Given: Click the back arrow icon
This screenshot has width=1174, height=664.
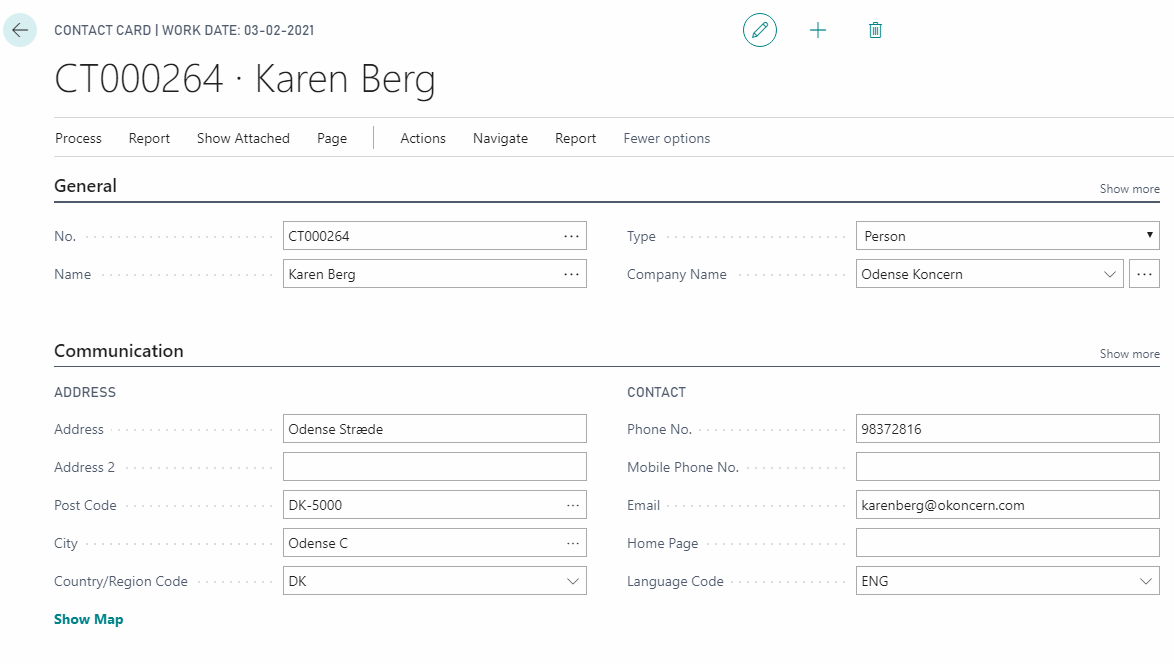Looking at the screenshot, I should tap(20, 31).
